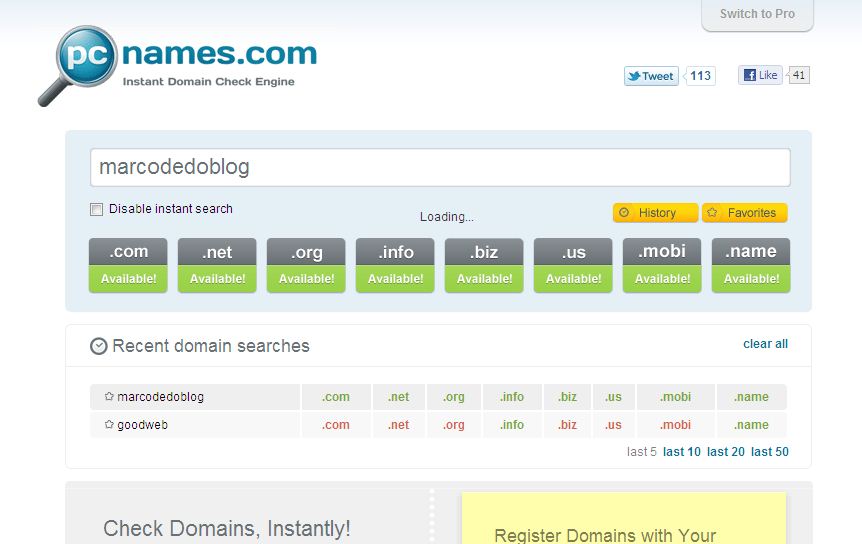This screenshot has width=862, height=544.
Task: Select the .us Available tile
Action: [x=573, y=265]
